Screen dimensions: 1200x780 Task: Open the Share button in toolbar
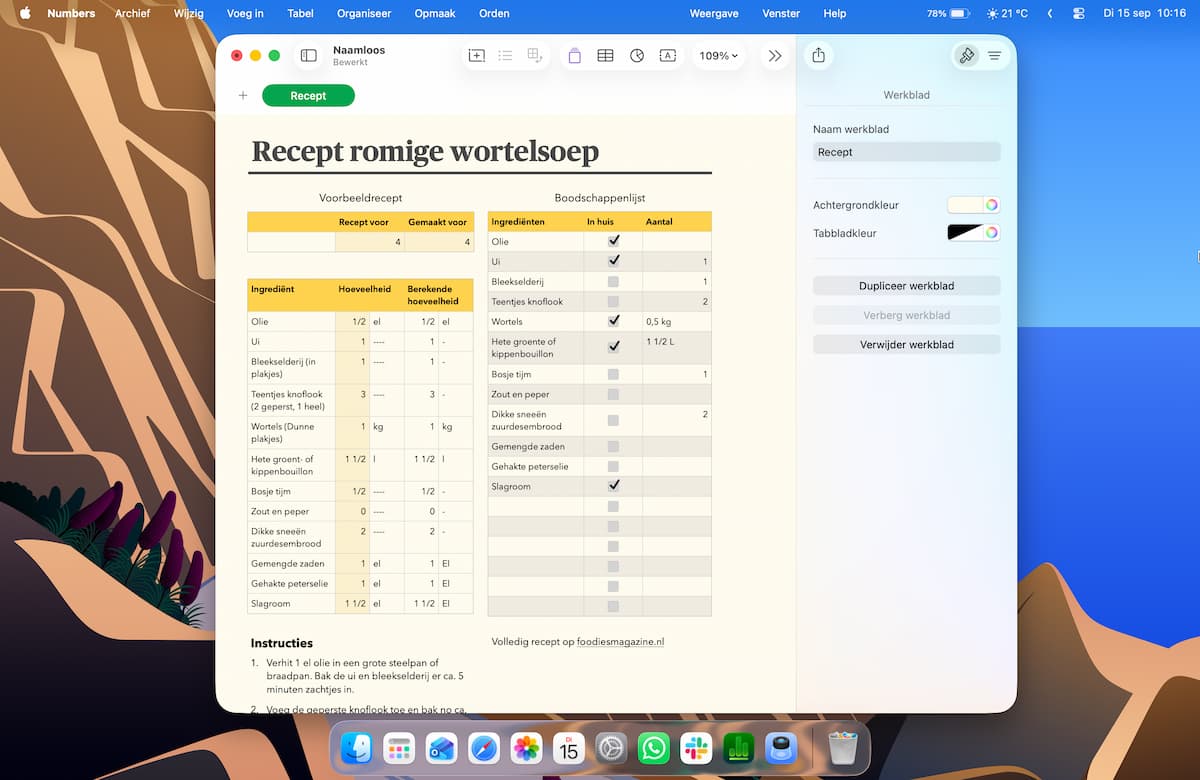(819, 55)
